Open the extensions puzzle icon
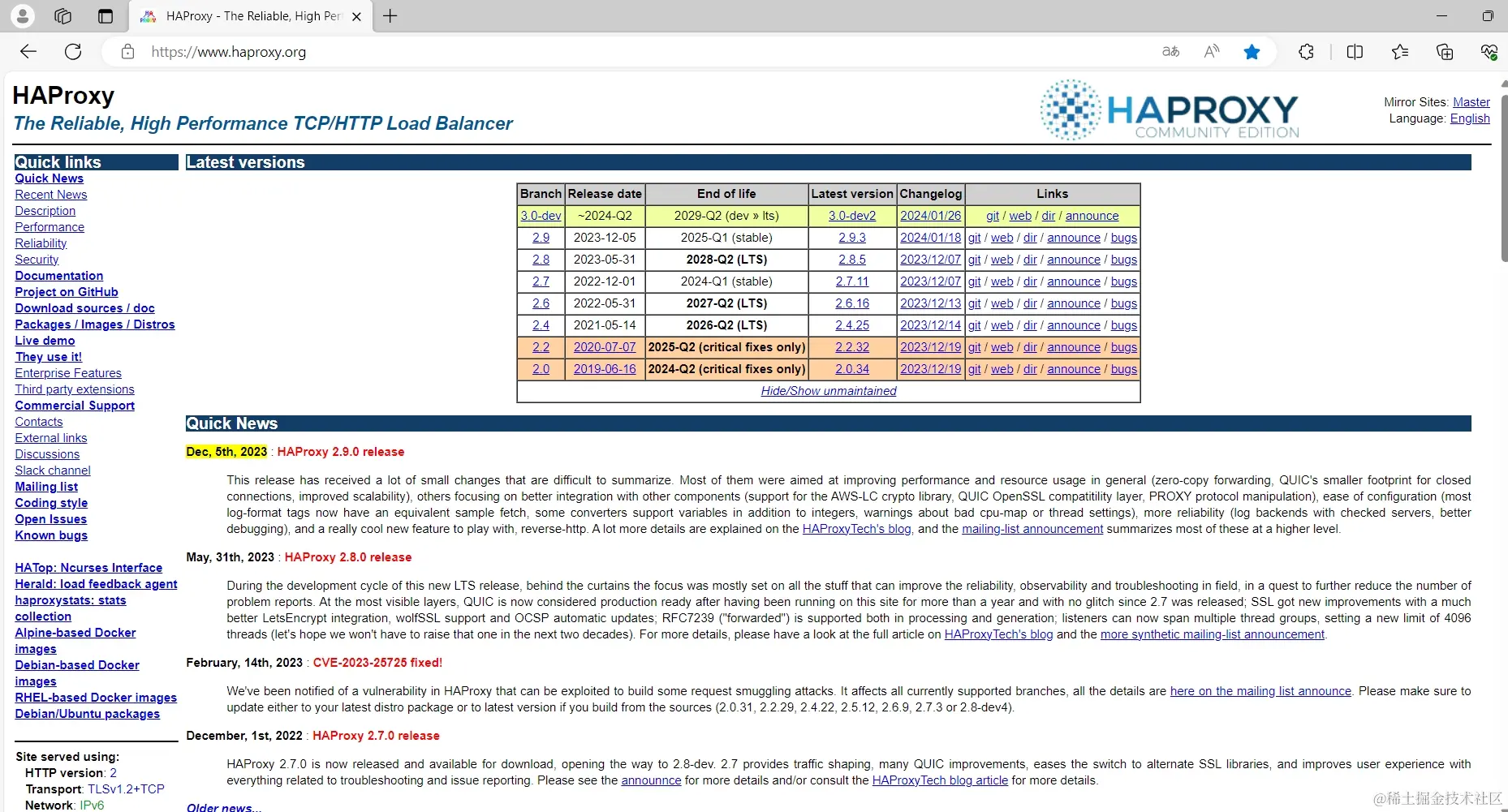The image size is (1508, 812). (x=1306, y=52)
